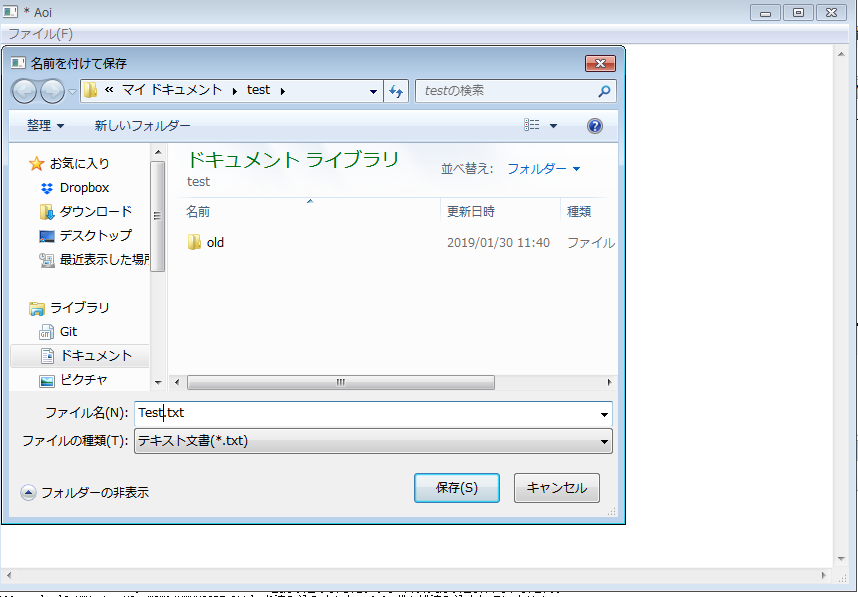The height and width of the screenshot is (597, 858).
Task: Click the old folder icon
Action: click(x=194, y=242)
